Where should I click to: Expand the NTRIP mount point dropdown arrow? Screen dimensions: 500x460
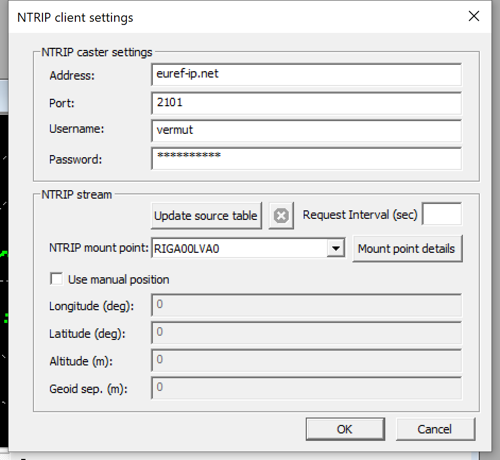[x=336, y=248]
